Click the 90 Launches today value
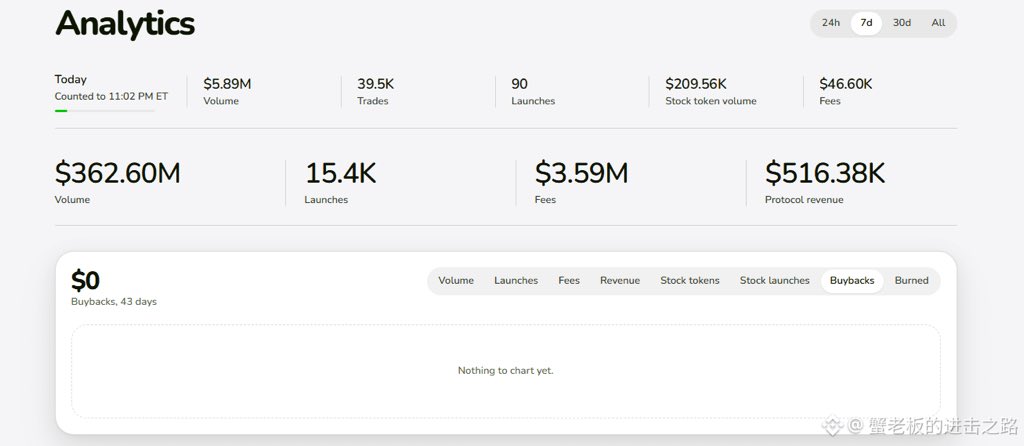Viewport: 1024px width, 446px height. pyautogui.click(x=520, y=84)
